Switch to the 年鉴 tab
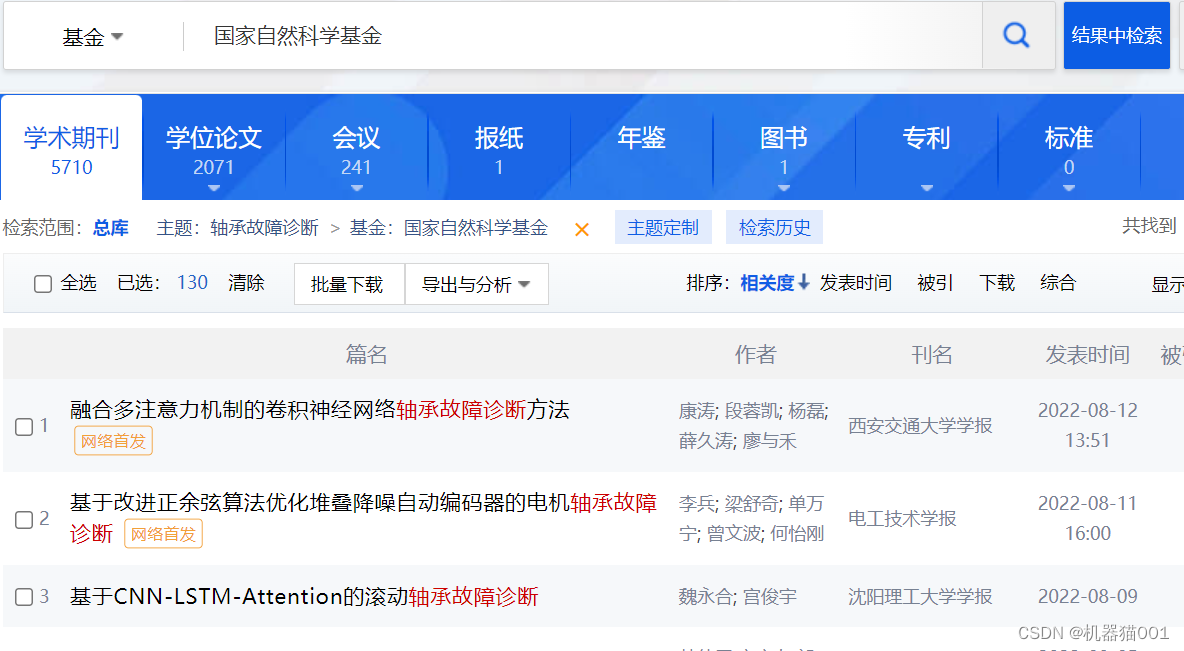The width and height of the screenshot is (1184, 651). pos(642,149)
